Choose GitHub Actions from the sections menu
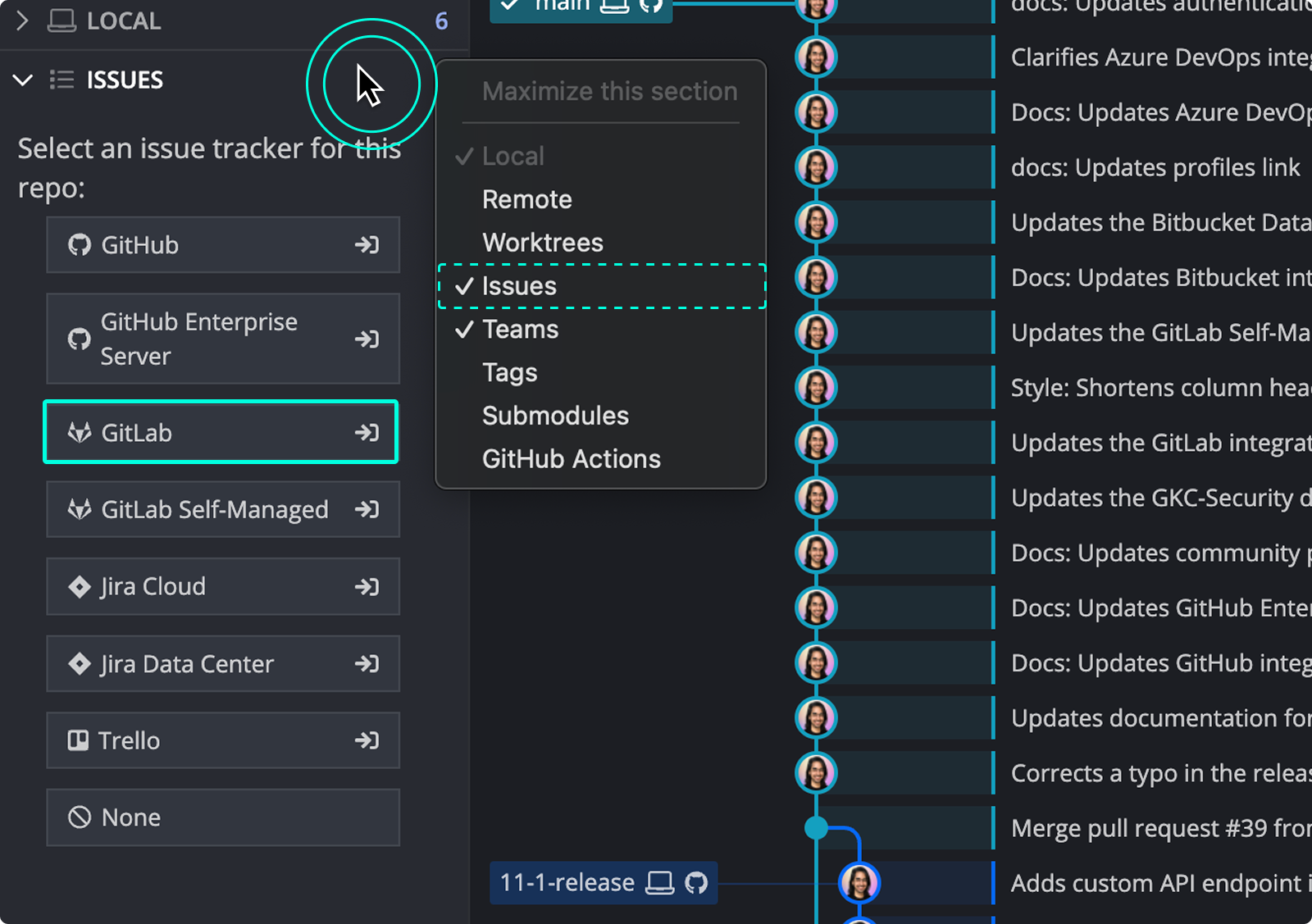Screen dimensions: 1312x924 (x=572, y=458)
